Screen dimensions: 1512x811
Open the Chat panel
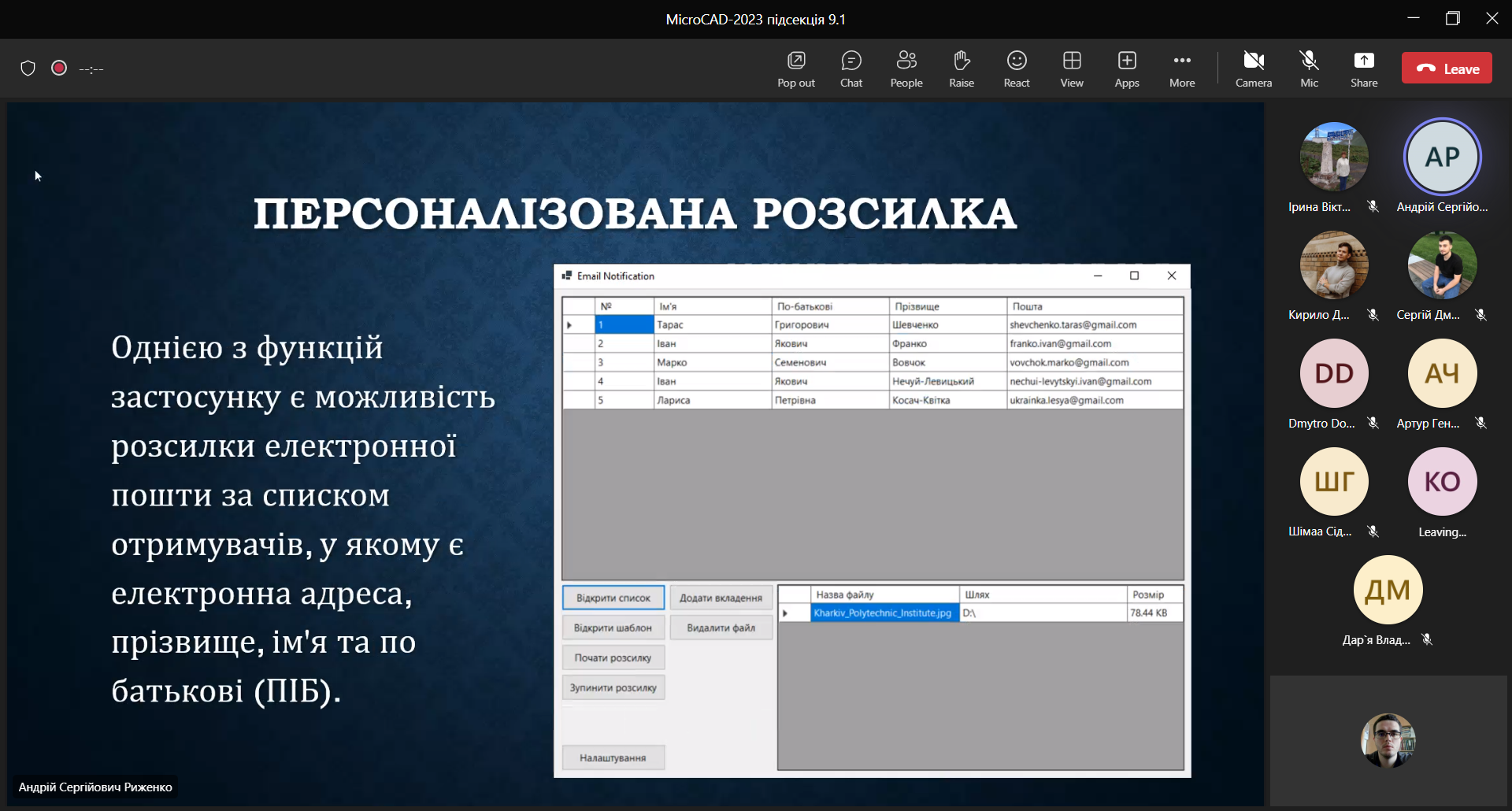click(x=850, y=69)
